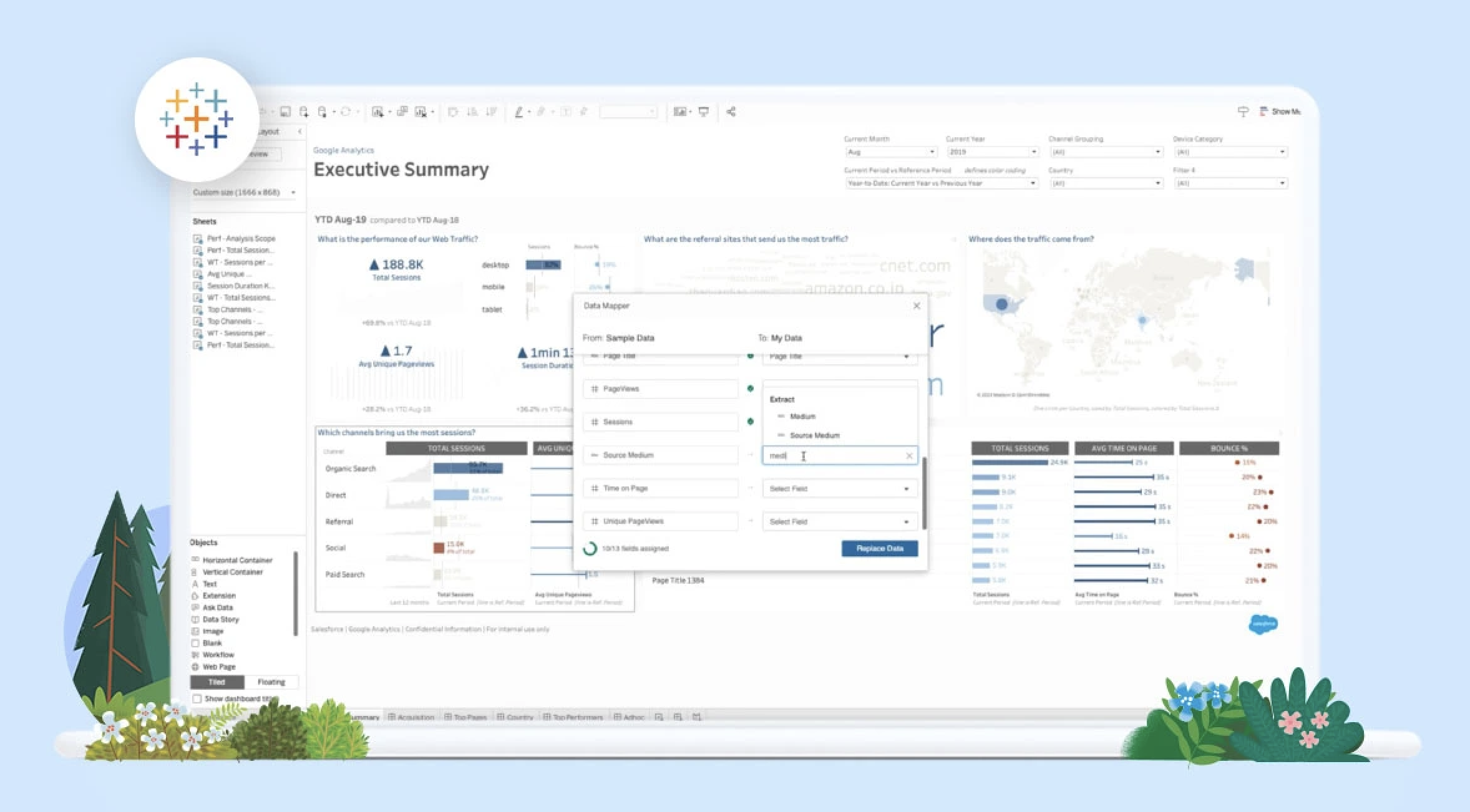
Task: Click the Highlight pen toolbar icon
Action: click(x=518, y=112)
